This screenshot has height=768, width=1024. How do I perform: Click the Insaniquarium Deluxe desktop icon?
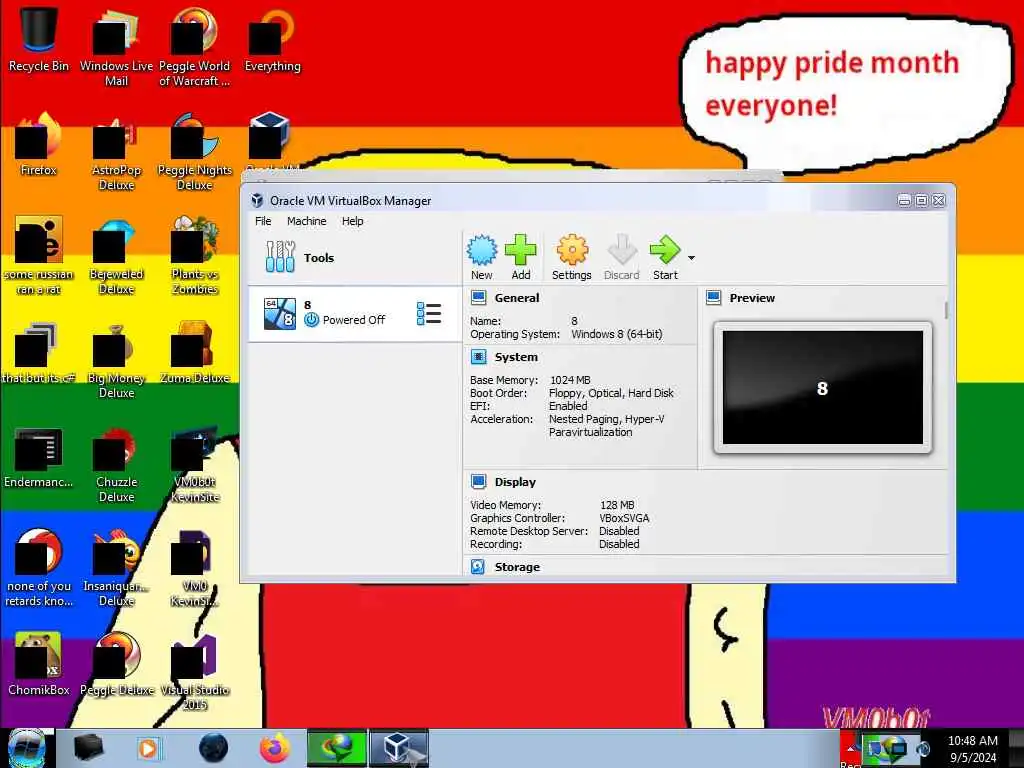116,568
